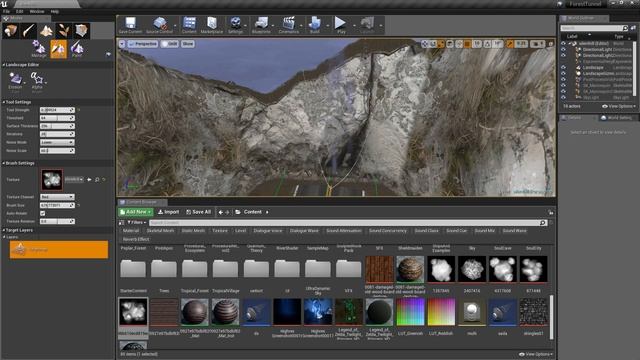
Task: Click the Save All button
Action: (x=199, y=212)
